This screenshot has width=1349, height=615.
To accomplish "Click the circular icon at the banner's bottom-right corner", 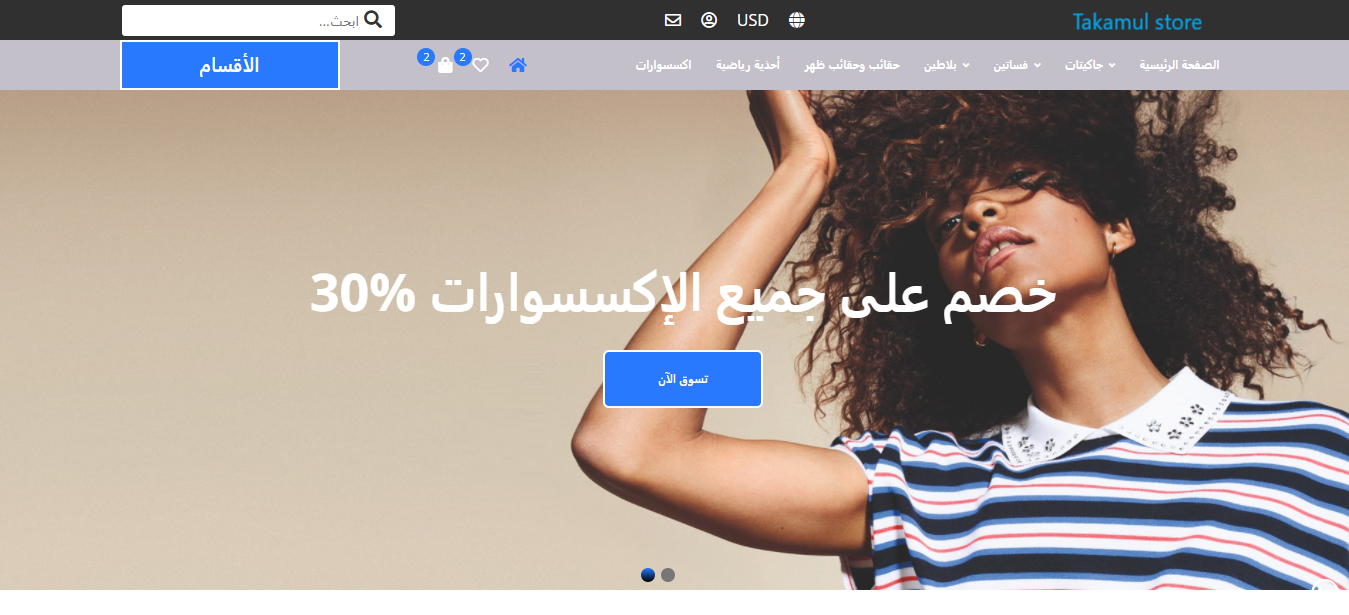I will tap(1324, 585).
